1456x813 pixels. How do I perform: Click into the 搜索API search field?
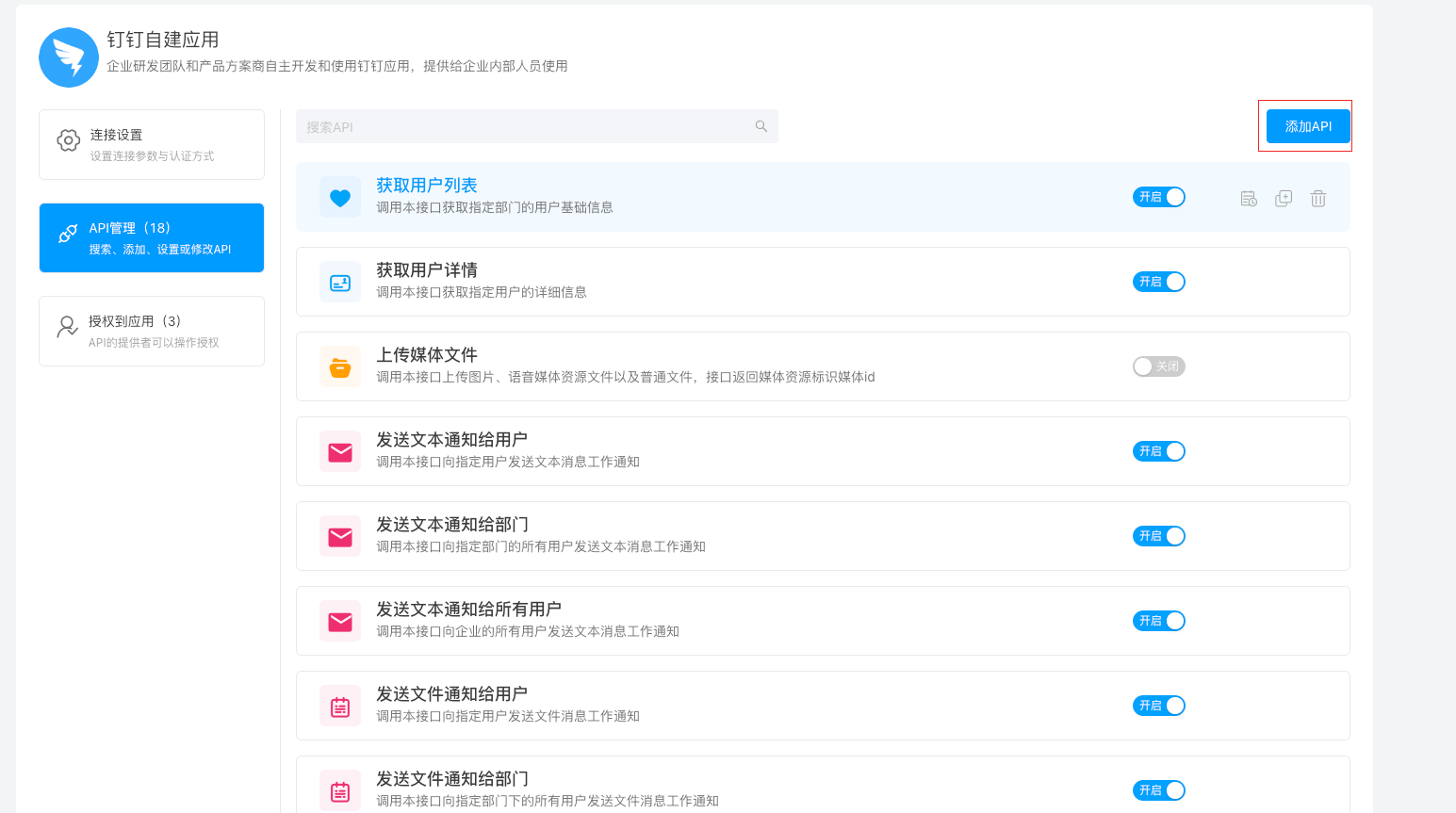[x=528, y=126]
